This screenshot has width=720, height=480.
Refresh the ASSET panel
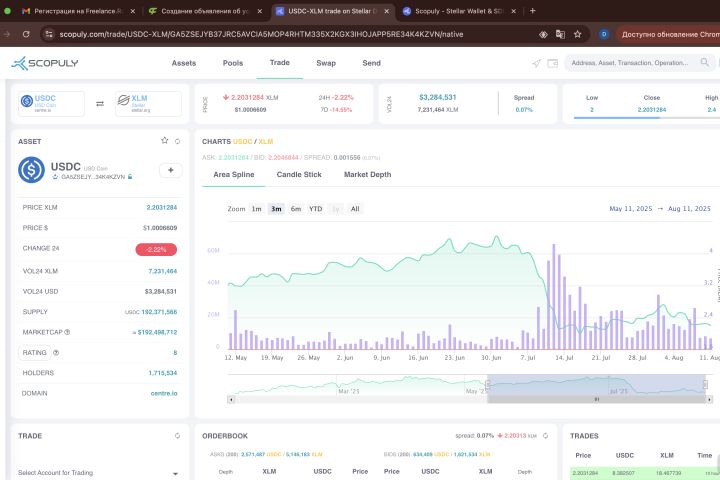(177, 141)
